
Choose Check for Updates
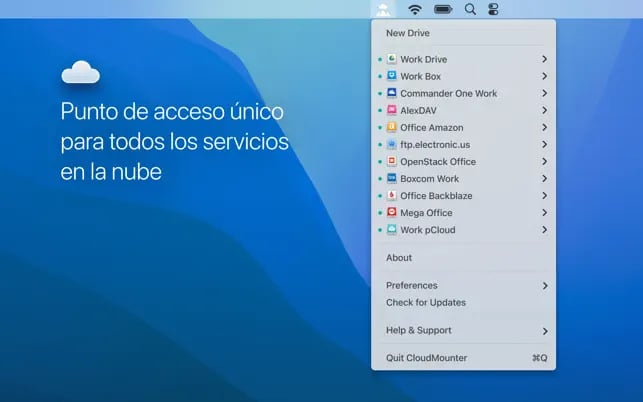click(x=426, y=303)
